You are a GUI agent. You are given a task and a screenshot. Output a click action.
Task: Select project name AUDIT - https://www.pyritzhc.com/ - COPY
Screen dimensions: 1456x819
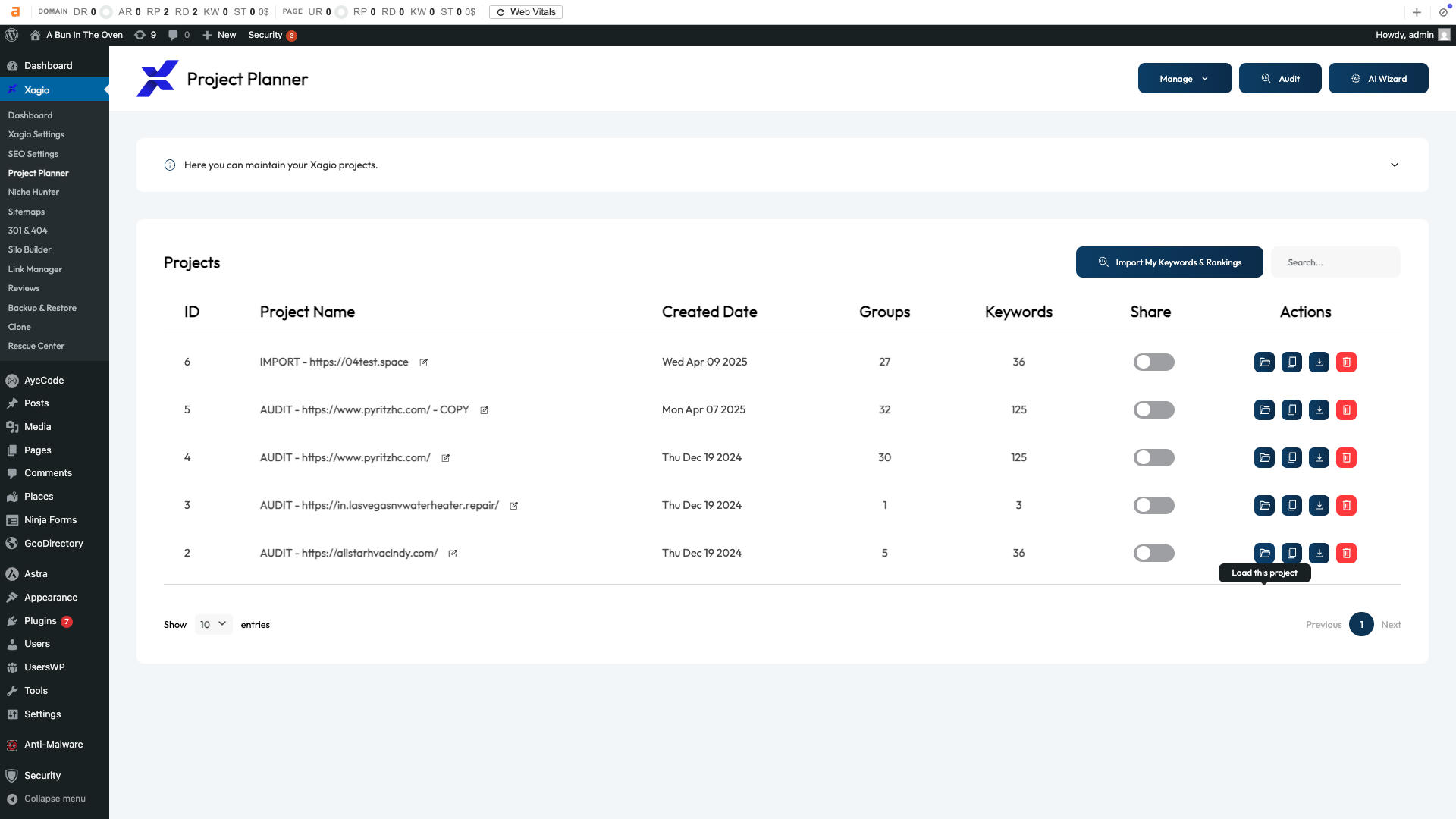tap(364, 410)
